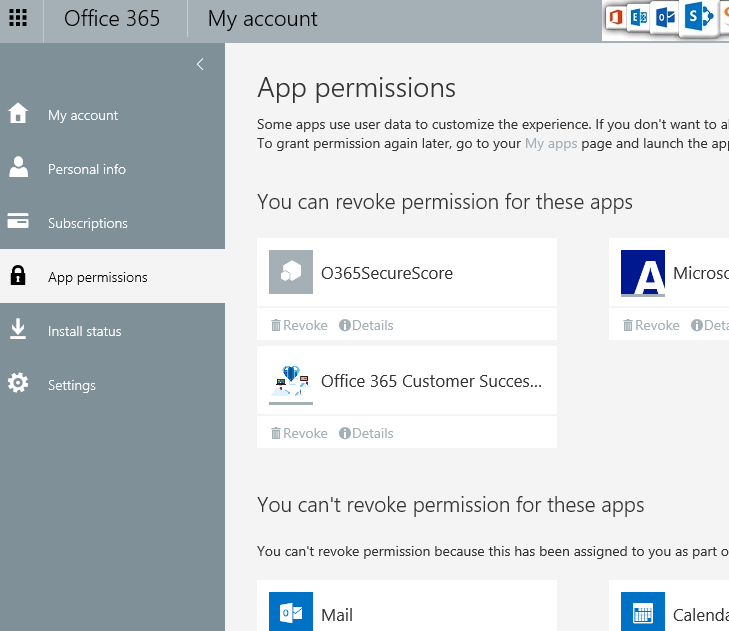Open the app launcher waffle grid
This screenshot has width=729, height=631.
click(x=18, y=19)
